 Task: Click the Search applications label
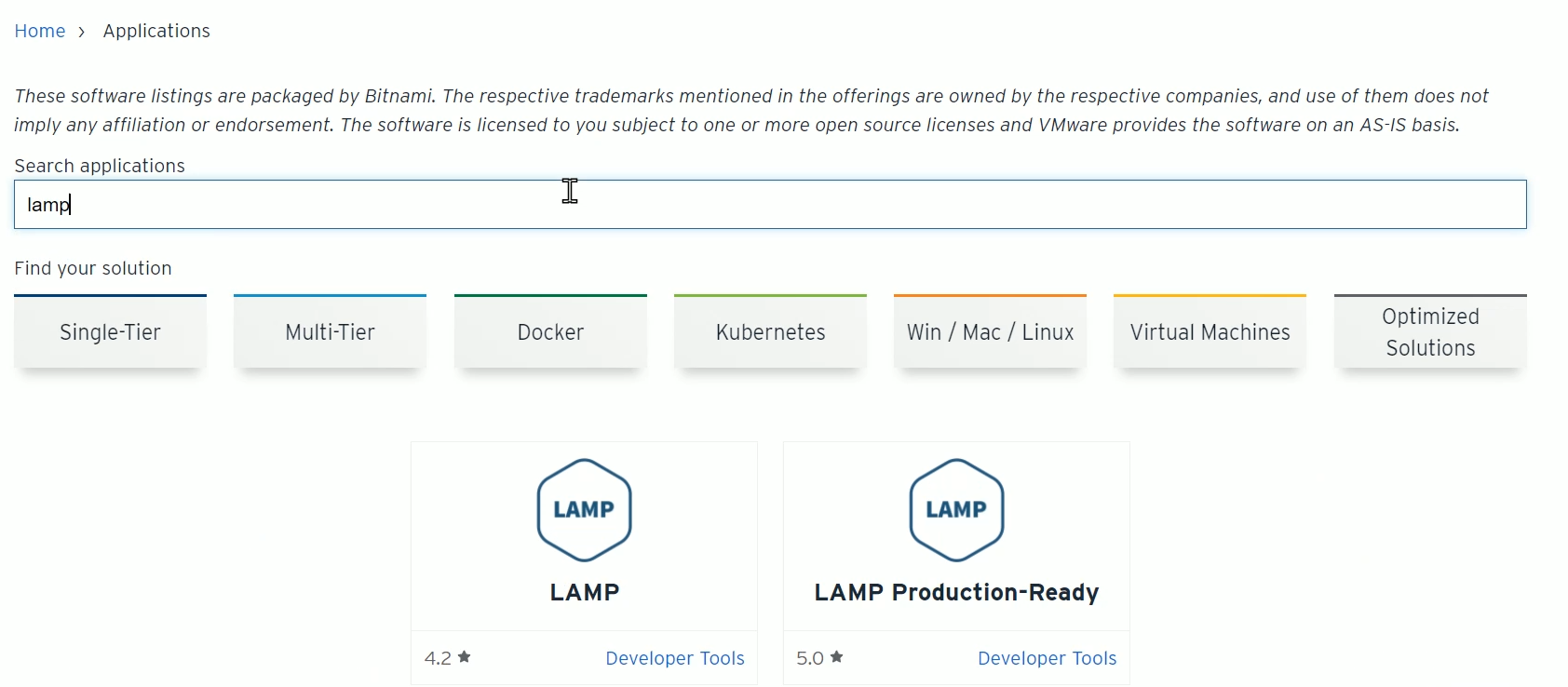[x=100, y=166]
